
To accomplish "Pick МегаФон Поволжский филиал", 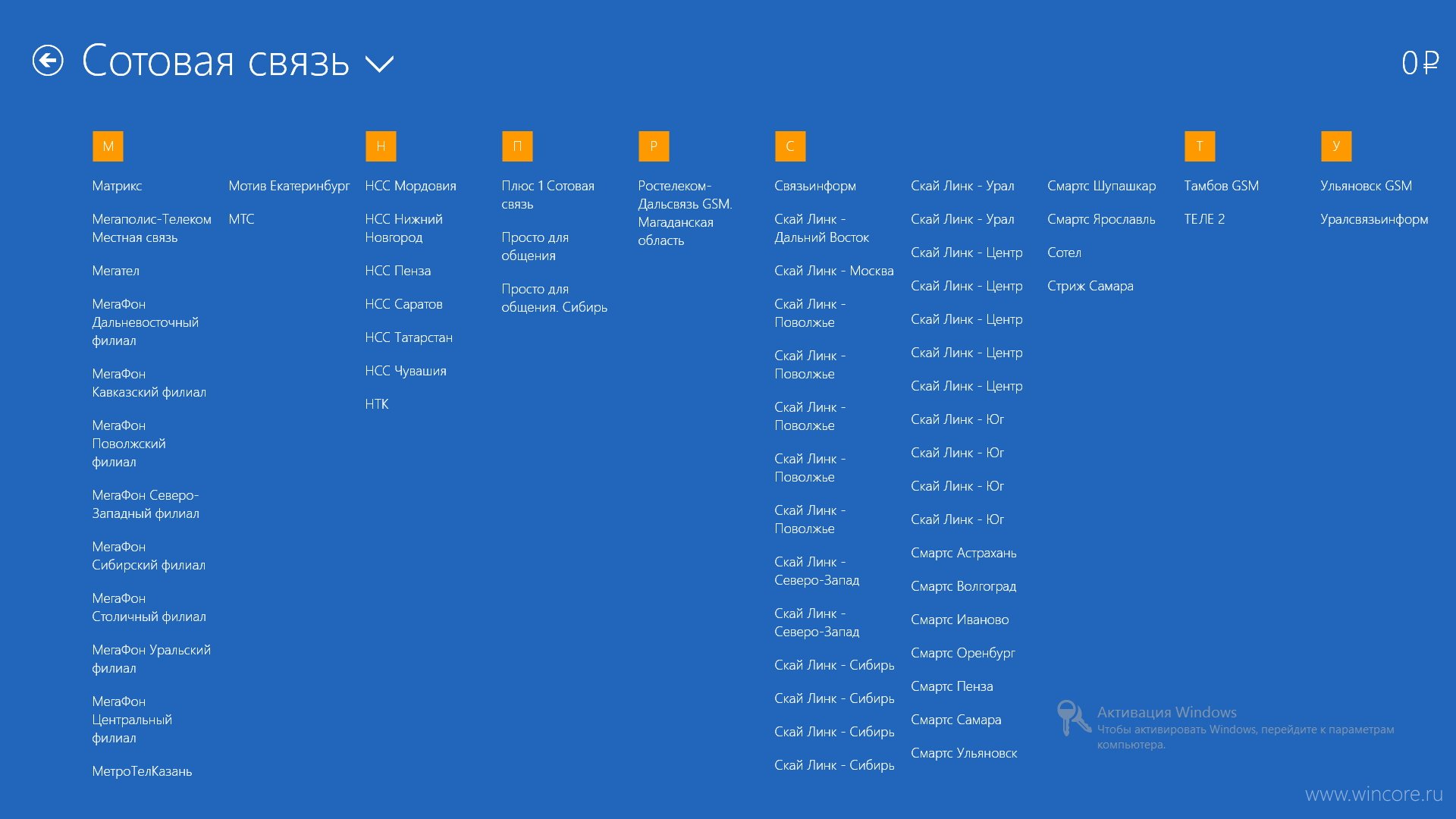I will pyautogui.click(x=128, y=444).
